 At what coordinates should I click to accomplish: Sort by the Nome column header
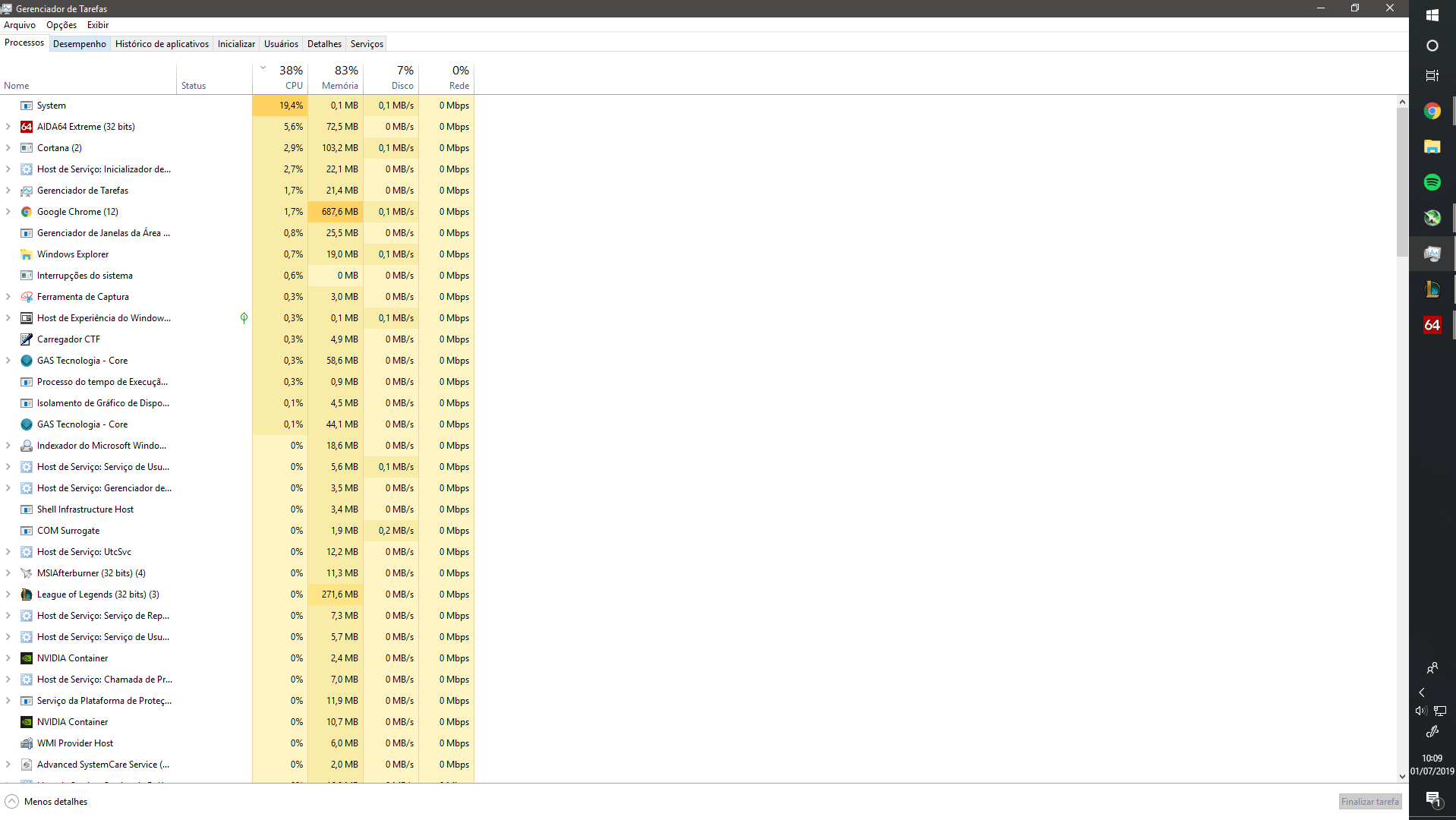click(88, 77)
